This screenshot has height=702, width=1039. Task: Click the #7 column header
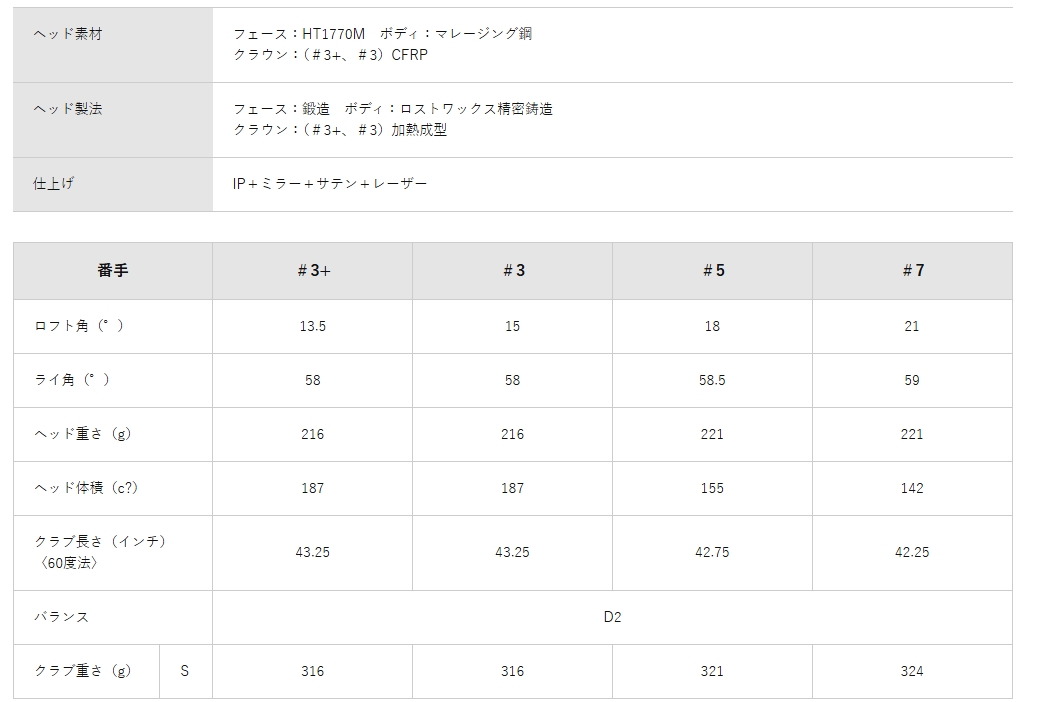912,270
